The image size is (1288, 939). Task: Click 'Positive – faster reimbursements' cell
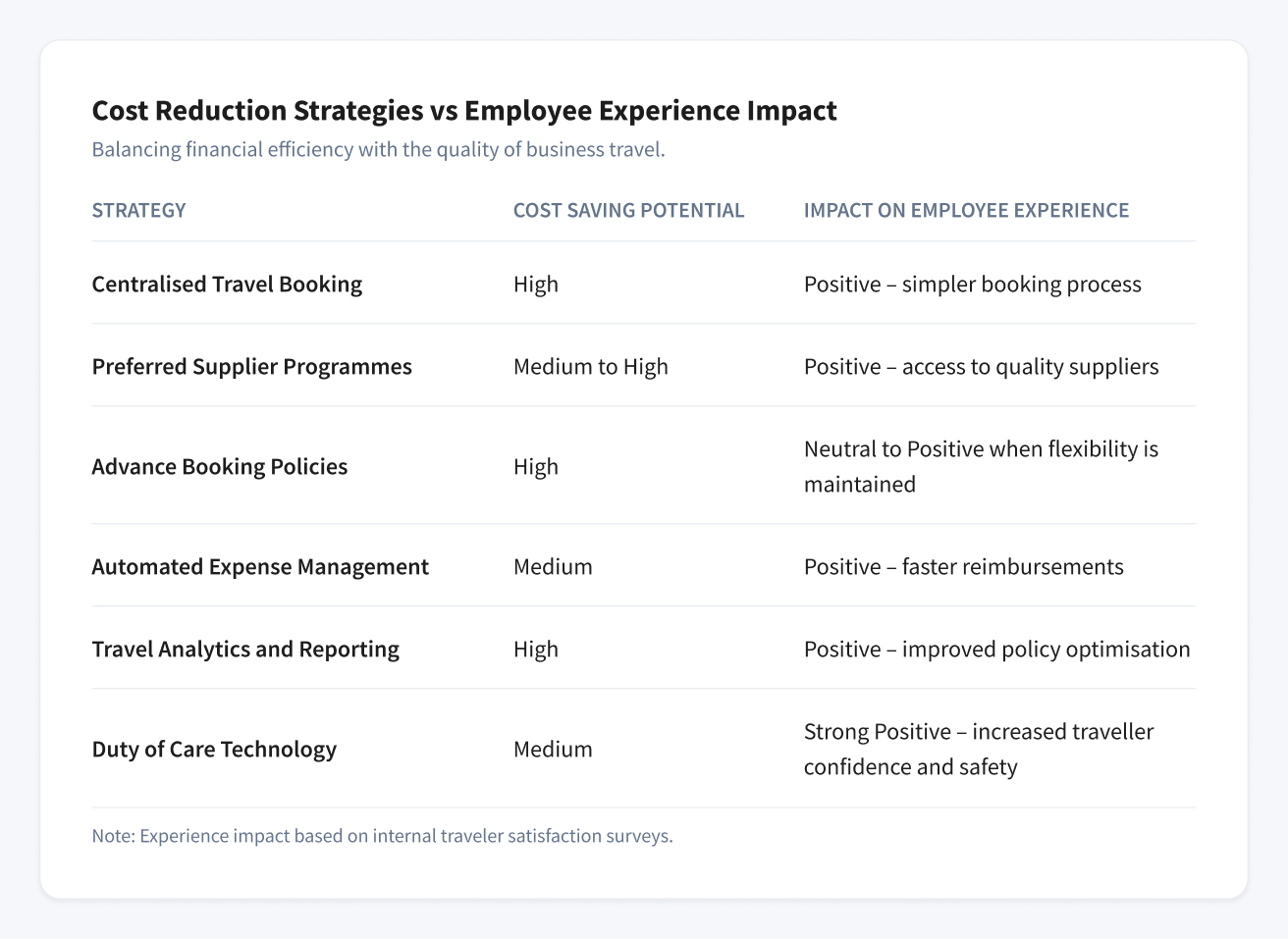pyautogui.click(x=964, y=567)
